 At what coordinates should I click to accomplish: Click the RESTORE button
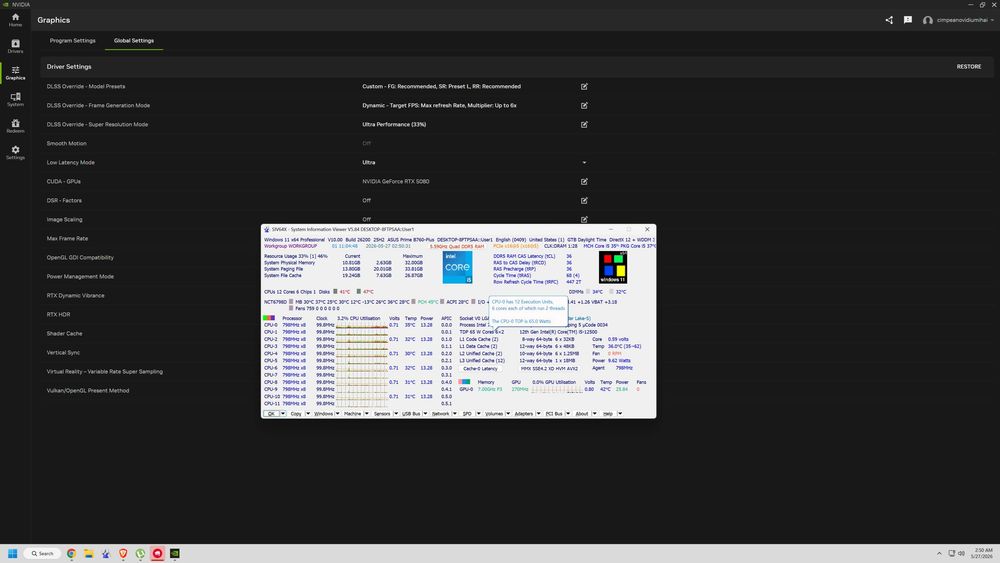click(x=969, y=66)
